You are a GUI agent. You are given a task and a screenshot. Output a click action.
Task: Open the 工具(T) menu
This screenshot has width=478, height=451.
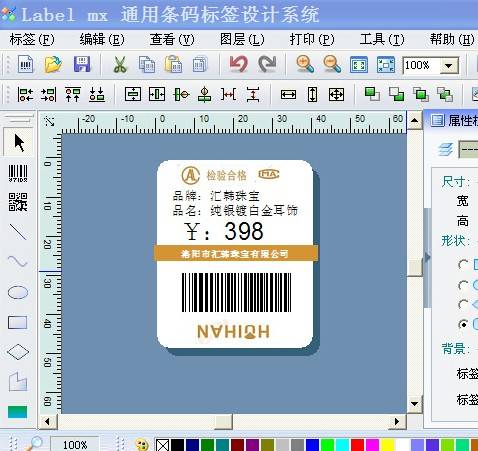click(x=382, y=40)
